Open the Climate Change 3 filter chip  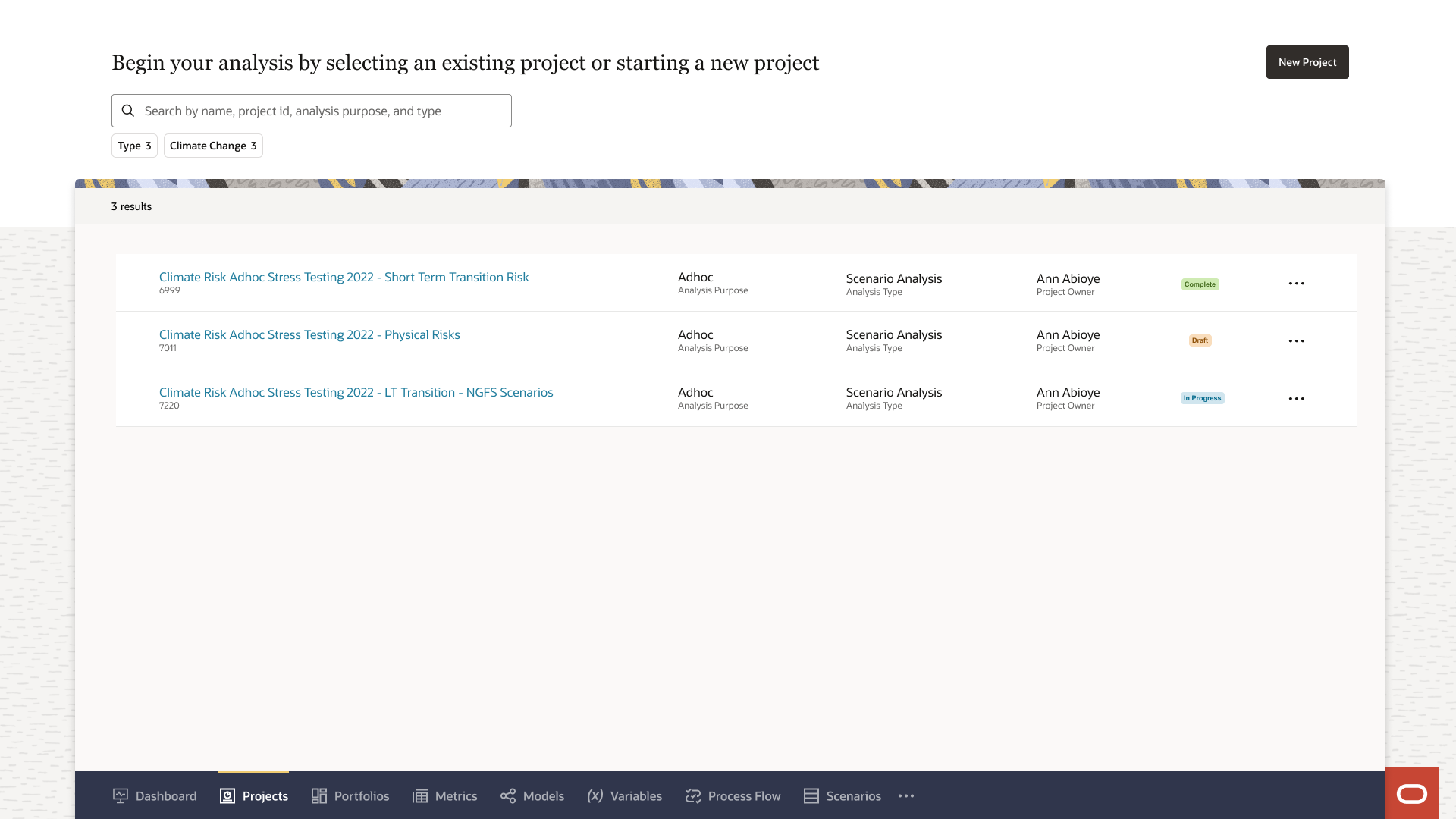(213, 146)
